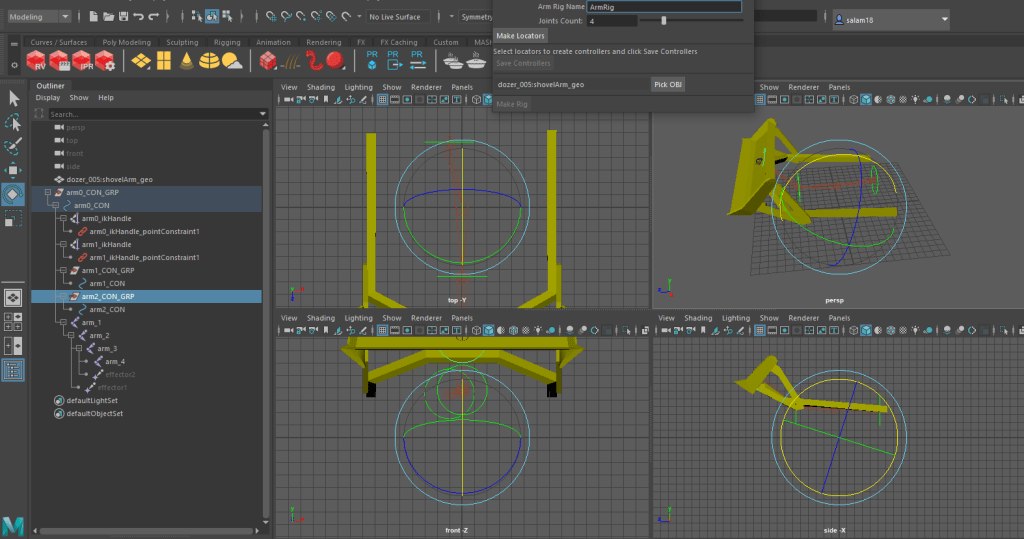Click the Undo arrow in the status line

pyautogui.click(x=139, y=17)
